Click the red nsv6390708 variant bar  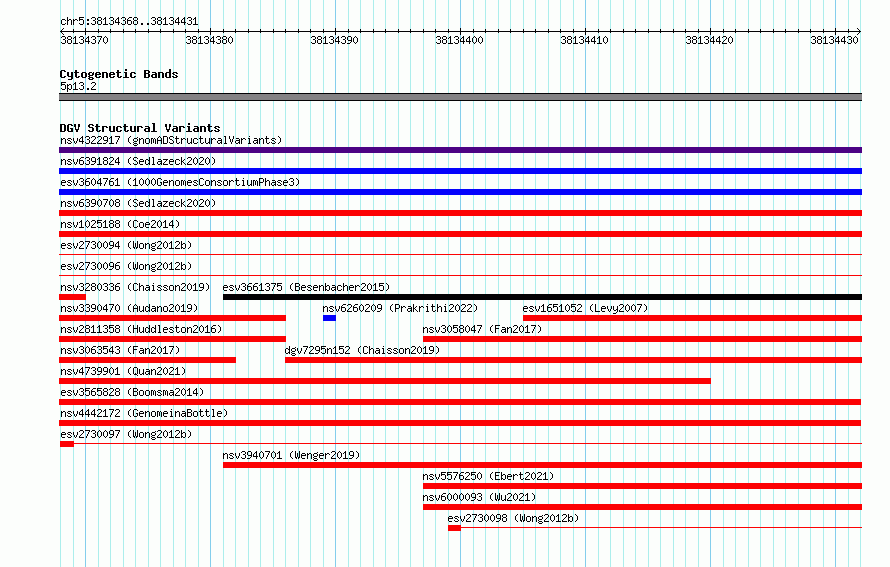[460, 213]
